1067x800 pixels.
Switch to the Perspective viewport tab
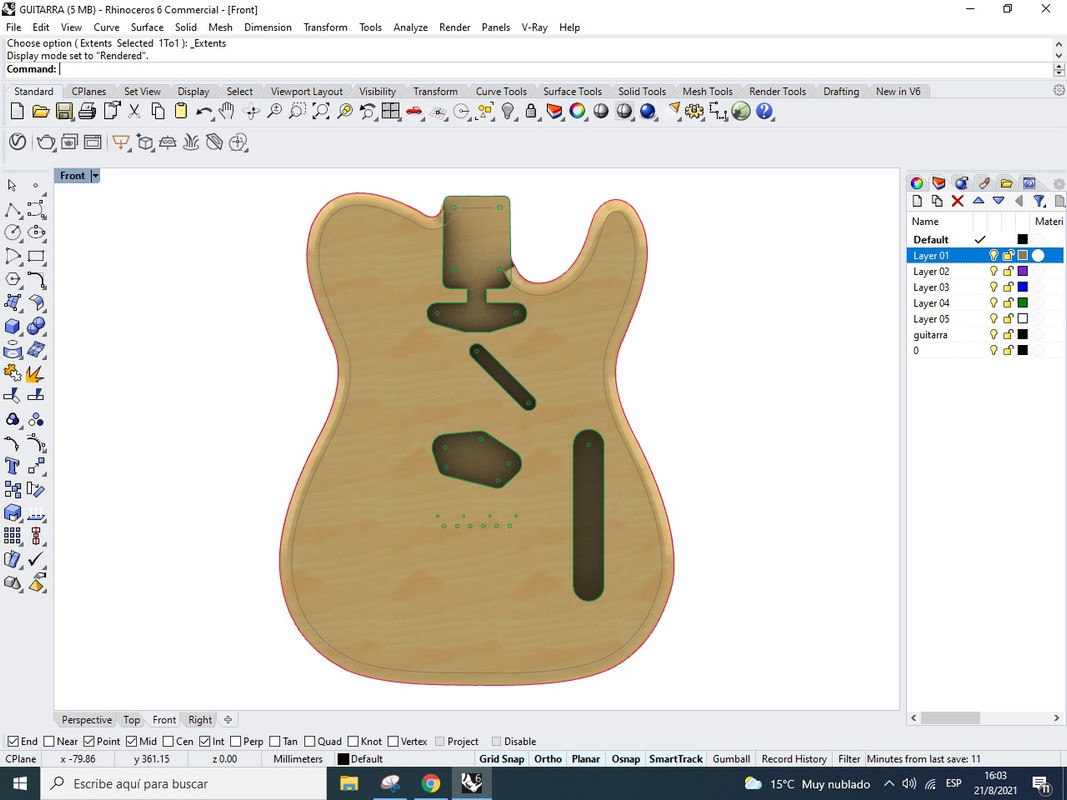(87, 720)
